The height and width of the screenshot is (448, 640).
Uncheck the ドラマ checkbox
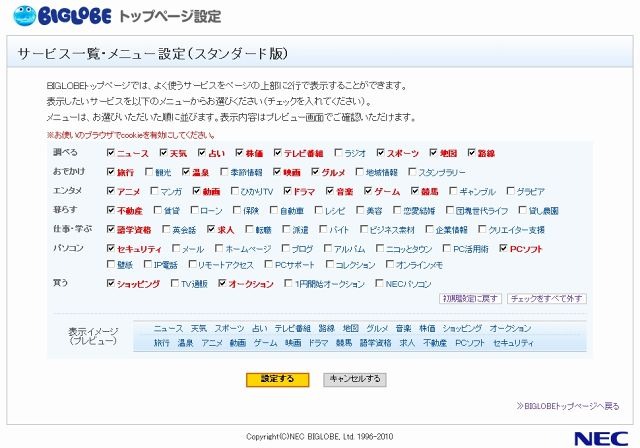[x=287, y=191]
